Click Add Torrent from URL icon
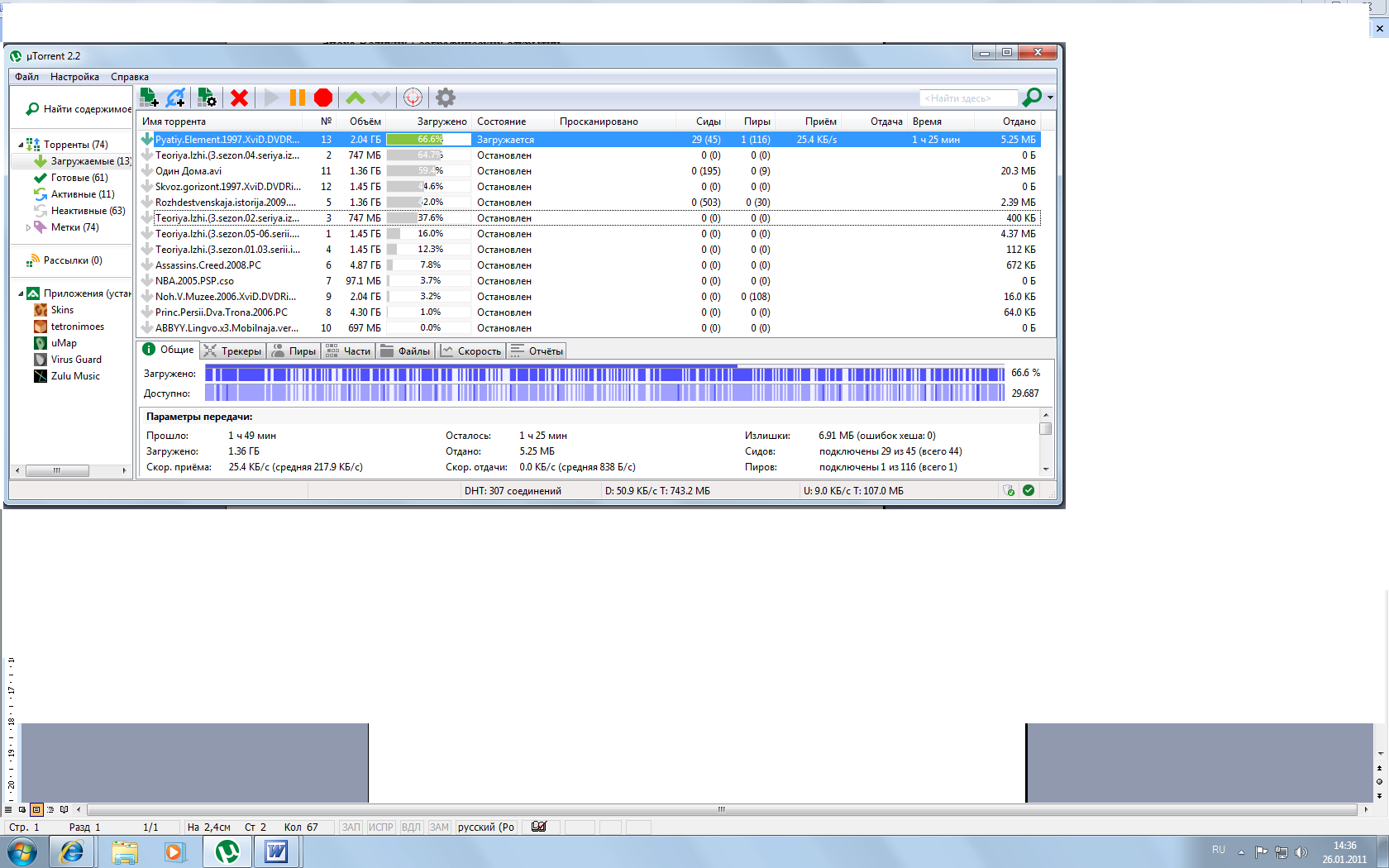The image size is (1389, 868). point(175,98)
